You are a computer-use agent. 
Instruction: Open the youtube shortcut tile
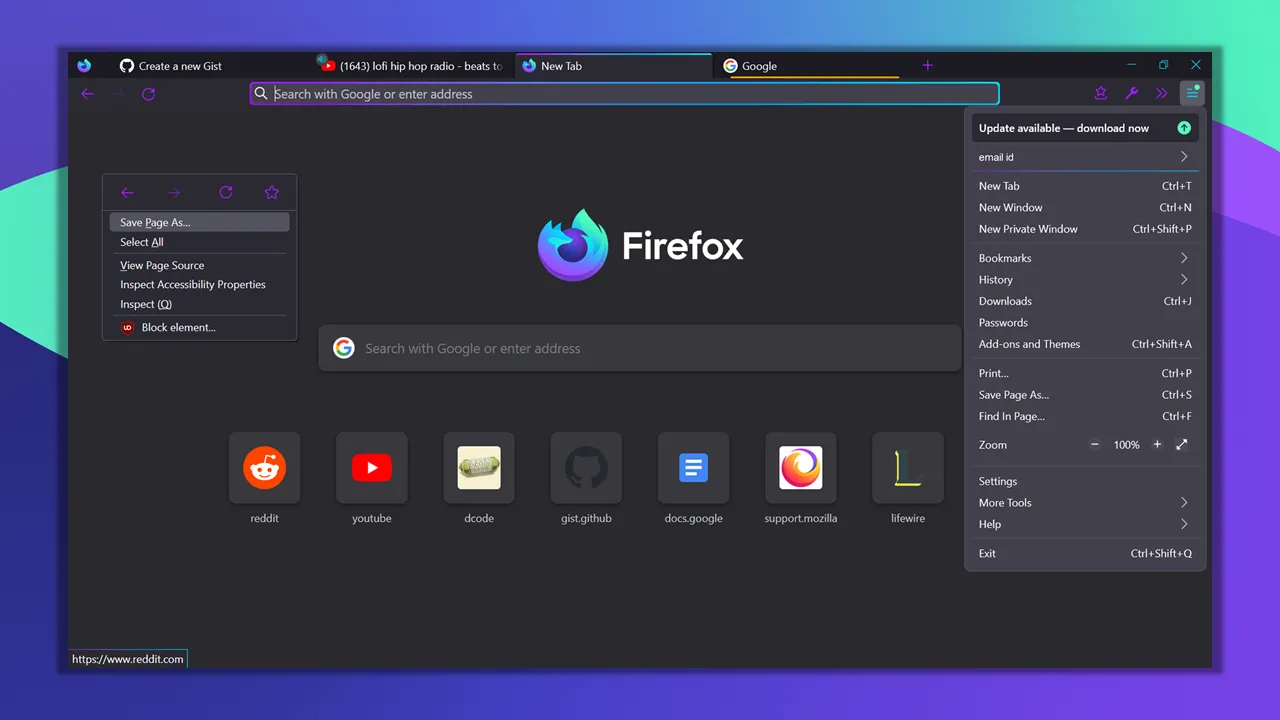(371, 467)
